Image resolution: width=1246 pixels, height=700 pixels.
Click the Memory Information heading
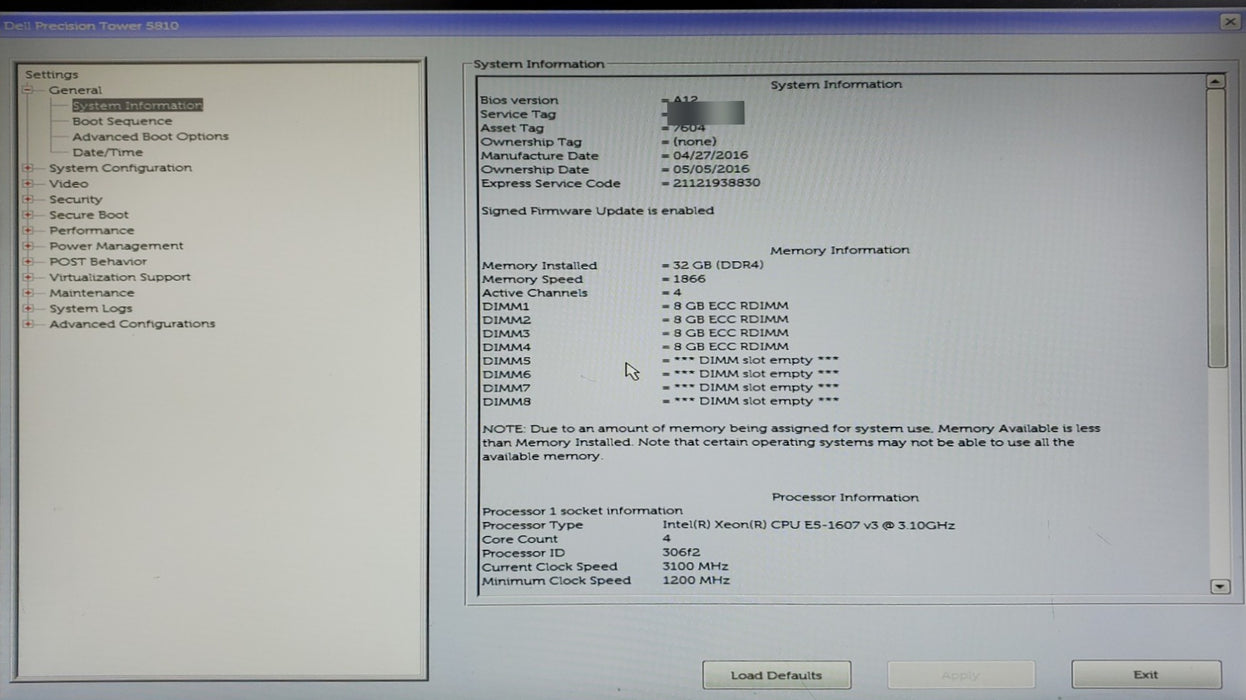[x=840, y=250]
